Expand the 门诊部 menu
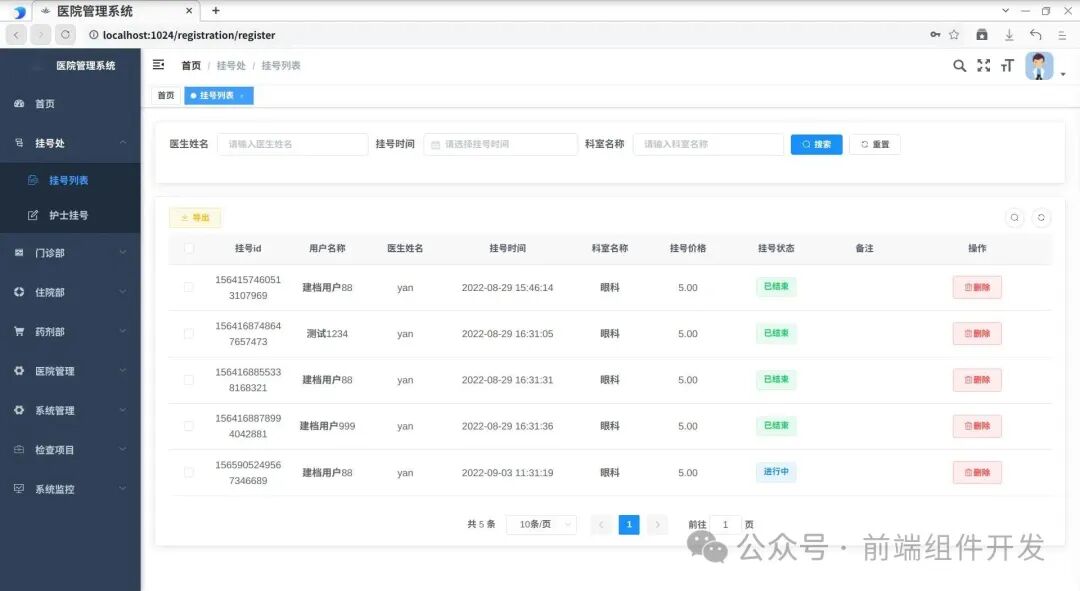Image resolution: width=1080 pixels, height=591 pixels. pos(123,253)
